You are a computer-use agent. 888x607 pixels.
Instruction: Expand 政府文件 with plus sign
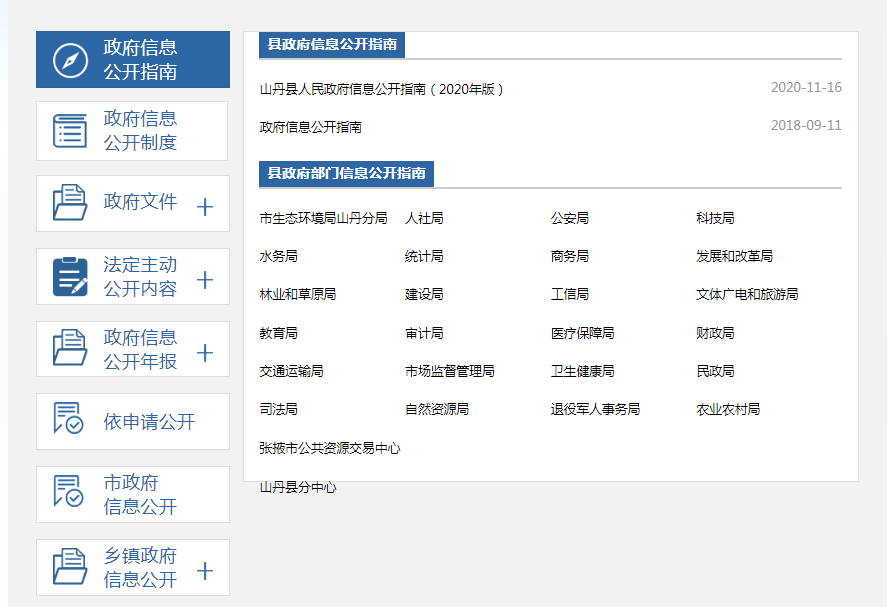(205, 207)
